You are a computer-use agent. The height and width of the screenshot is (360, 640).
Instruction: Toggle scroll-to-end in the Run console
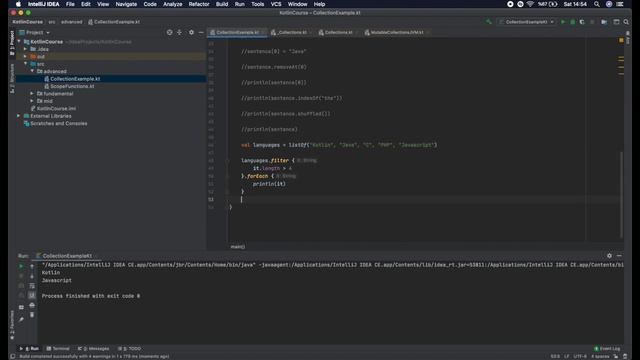click(x=32, y=295)
